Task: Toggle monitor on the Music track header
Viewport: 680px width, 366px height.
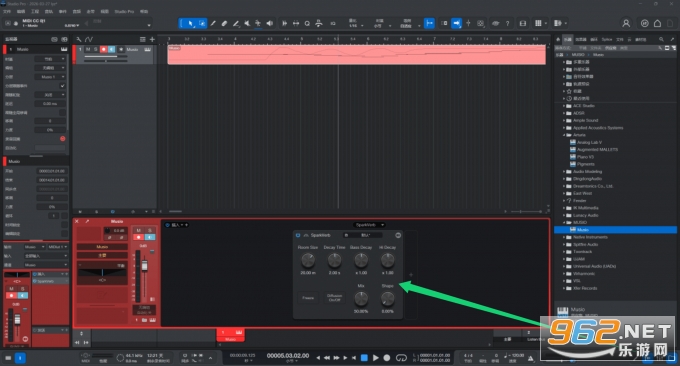Action: 111,49
